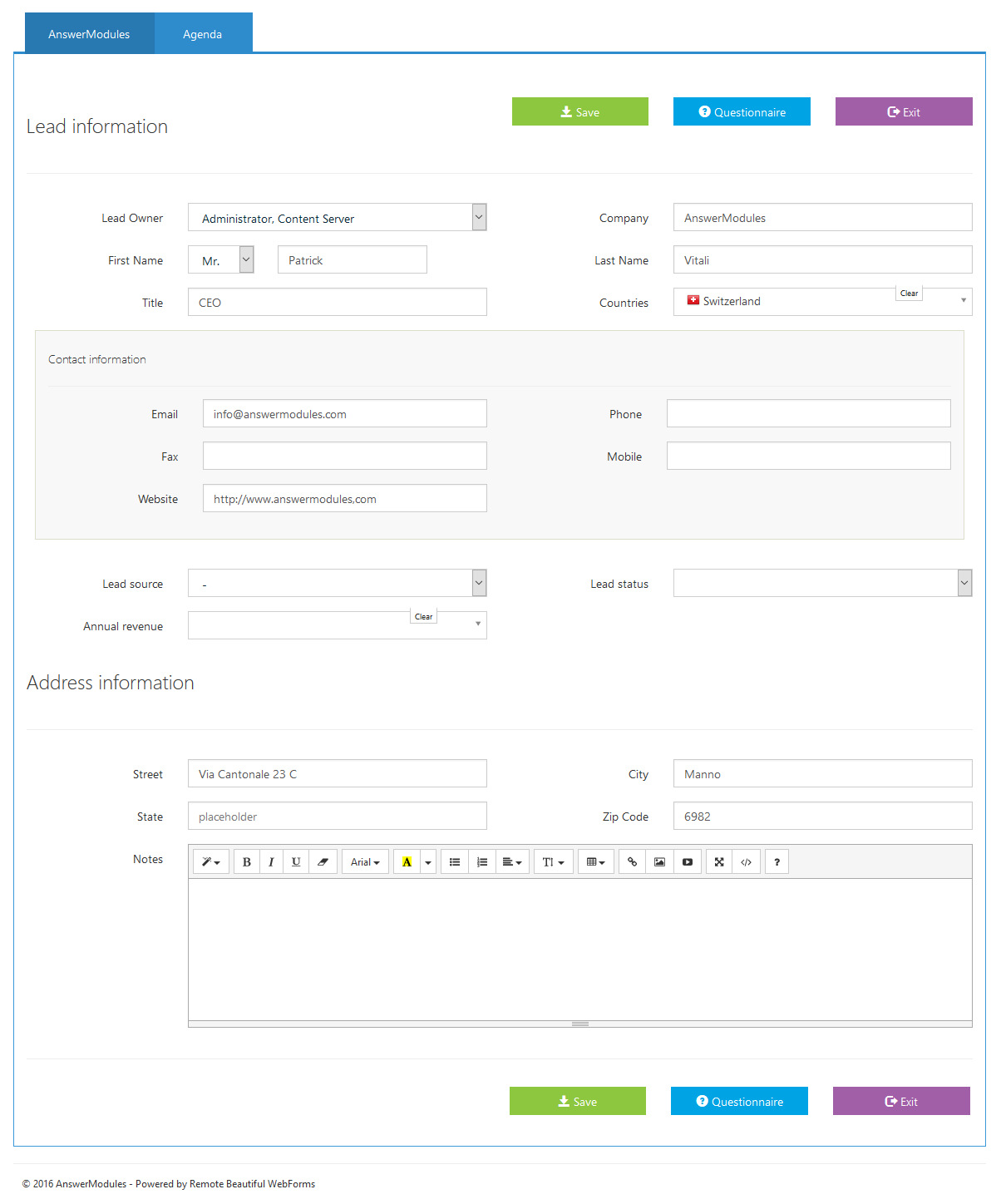Image resolution: width=1001 pixels, height=1204 pixels.
Task: Focus the City field containing Manno
Action: pyautogui.click(x=822, y=773)
